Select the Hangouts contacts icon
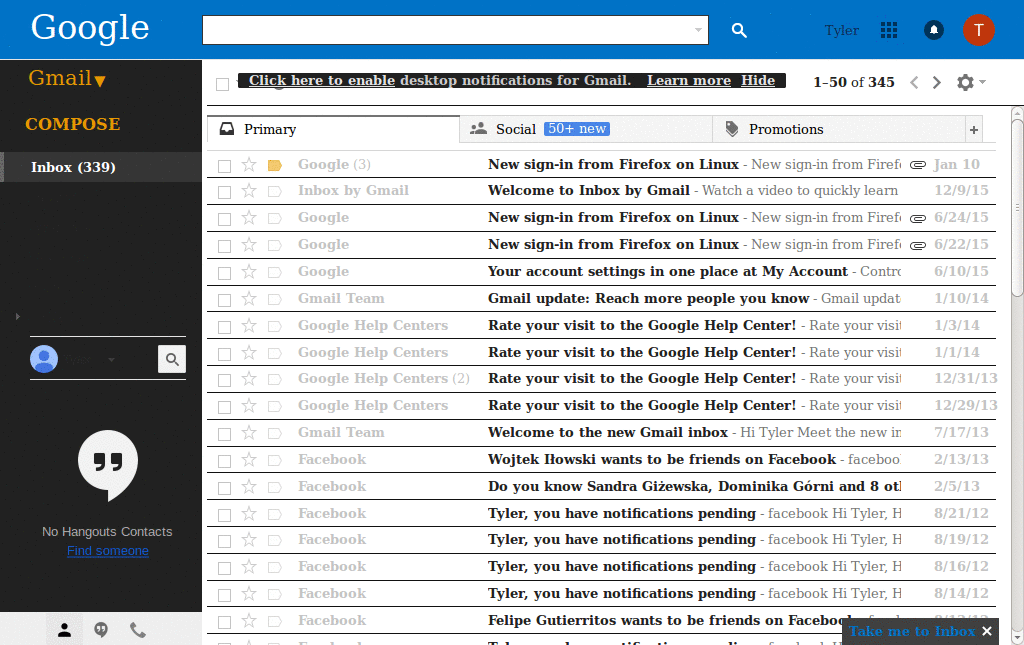Screen dimensions: 1024x645 pyautogui.click(x=64, y=629)
